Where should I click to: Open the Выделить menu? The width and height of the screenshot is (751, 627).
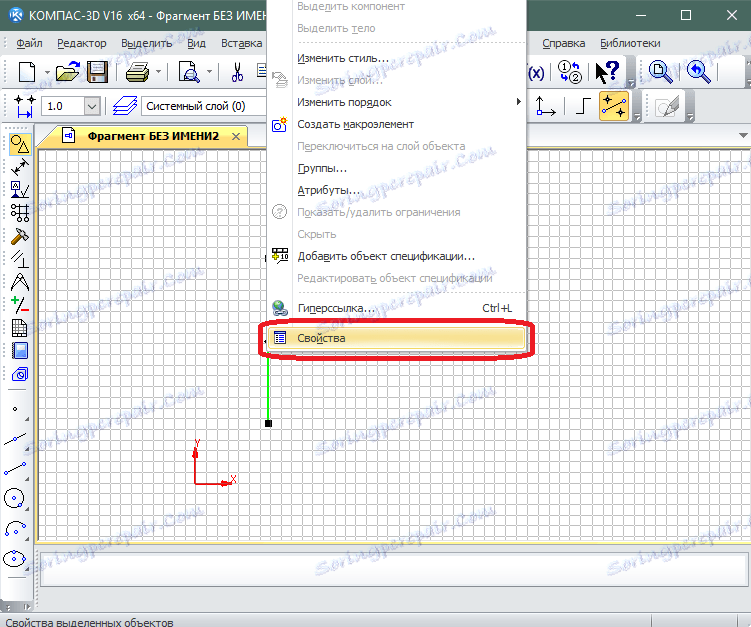[147, 43]
